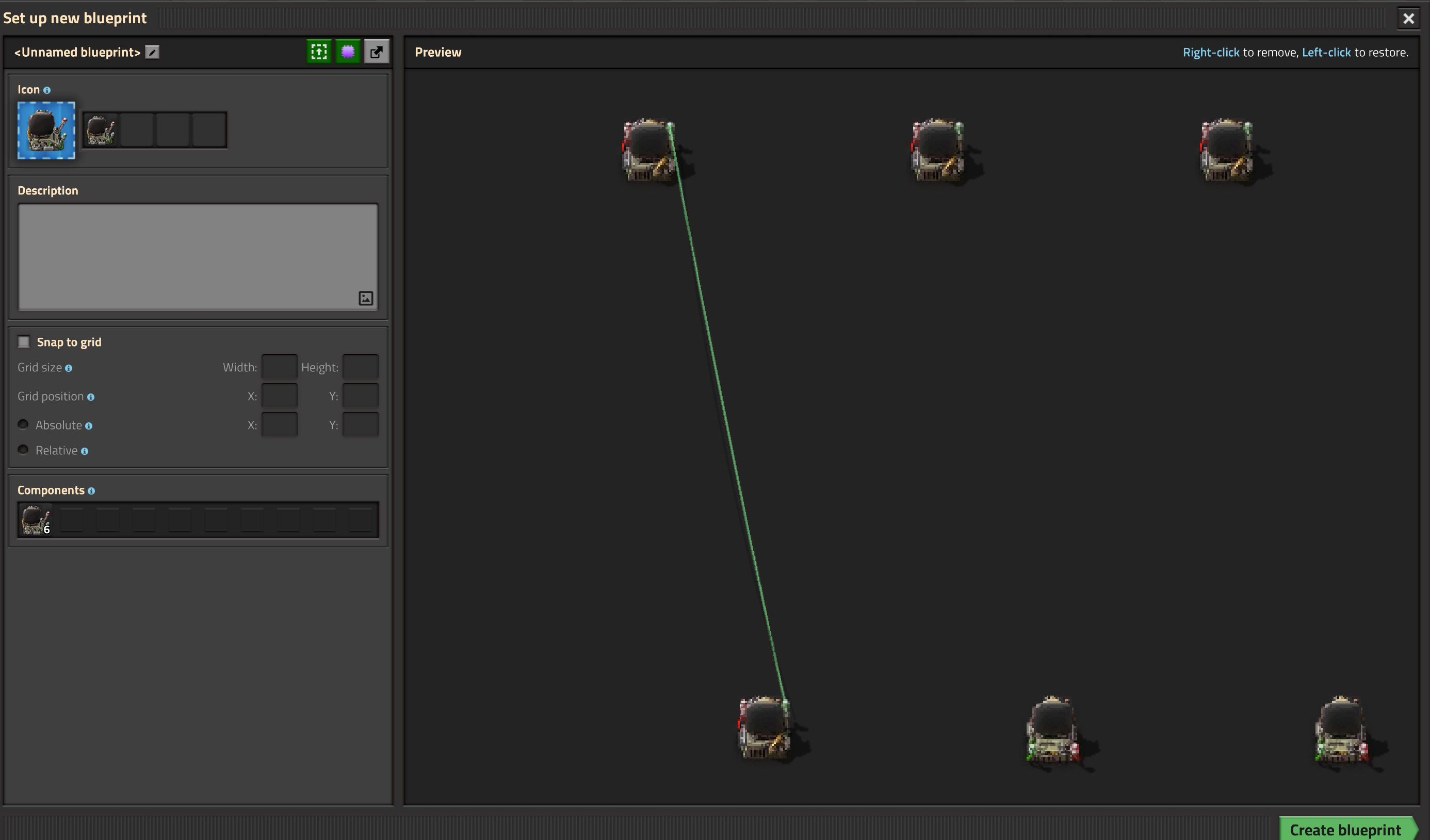Click the Grid size Width field

point(279,367)
